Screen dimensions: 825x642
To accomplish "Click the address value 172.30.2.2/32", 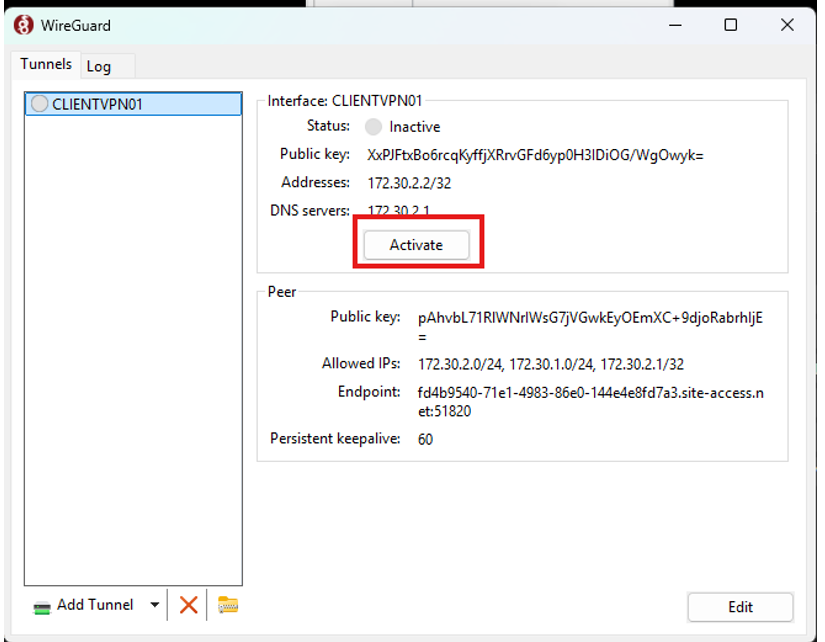I will click(x=409, y=183).
